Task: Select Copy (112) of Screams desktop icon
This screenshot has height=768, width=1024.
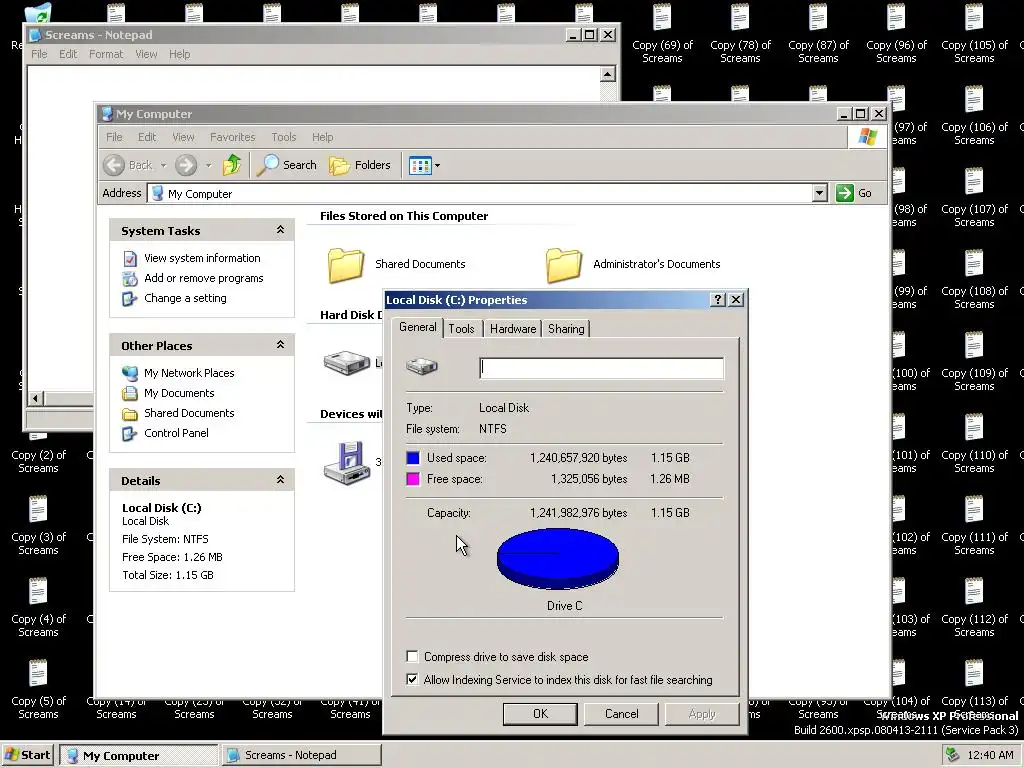Action: (974, 608)
